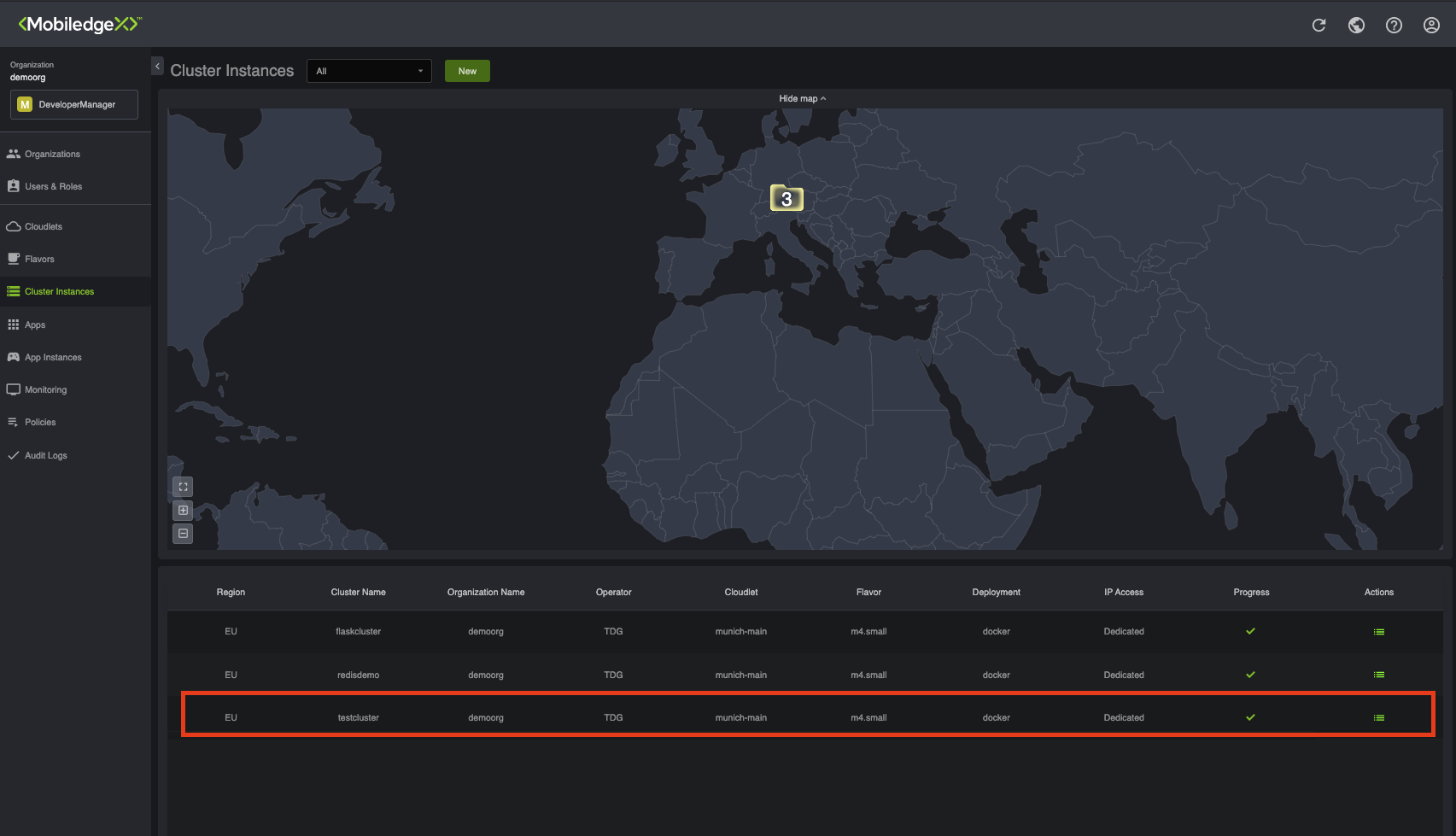Click the flaskcluster cluster name cell
This screenshot has width=1456, height=836.
[x=359, y=631]
